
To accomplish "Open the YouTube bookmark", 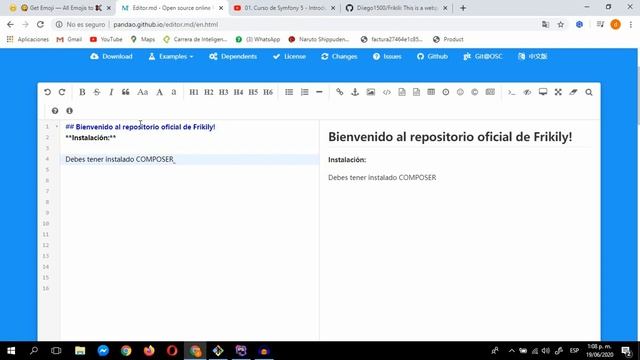I will [x=106, y=39].
